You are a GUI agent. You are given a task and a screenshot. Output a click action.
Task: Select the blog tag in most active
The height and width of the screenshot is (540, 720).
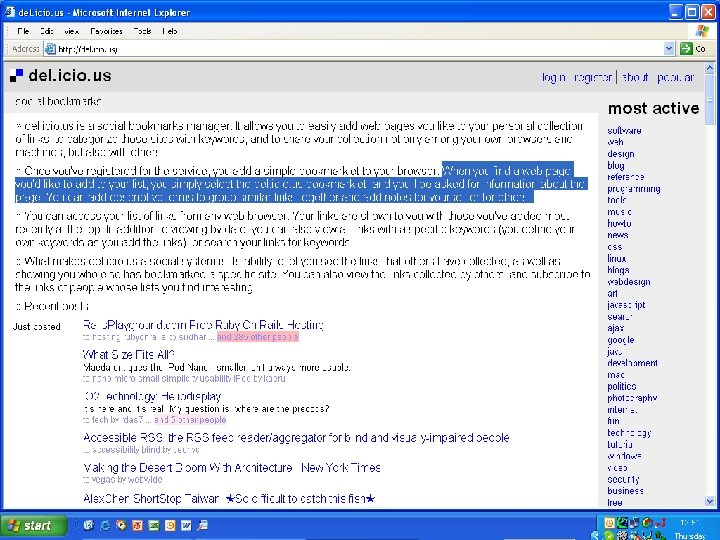[616, 165]
